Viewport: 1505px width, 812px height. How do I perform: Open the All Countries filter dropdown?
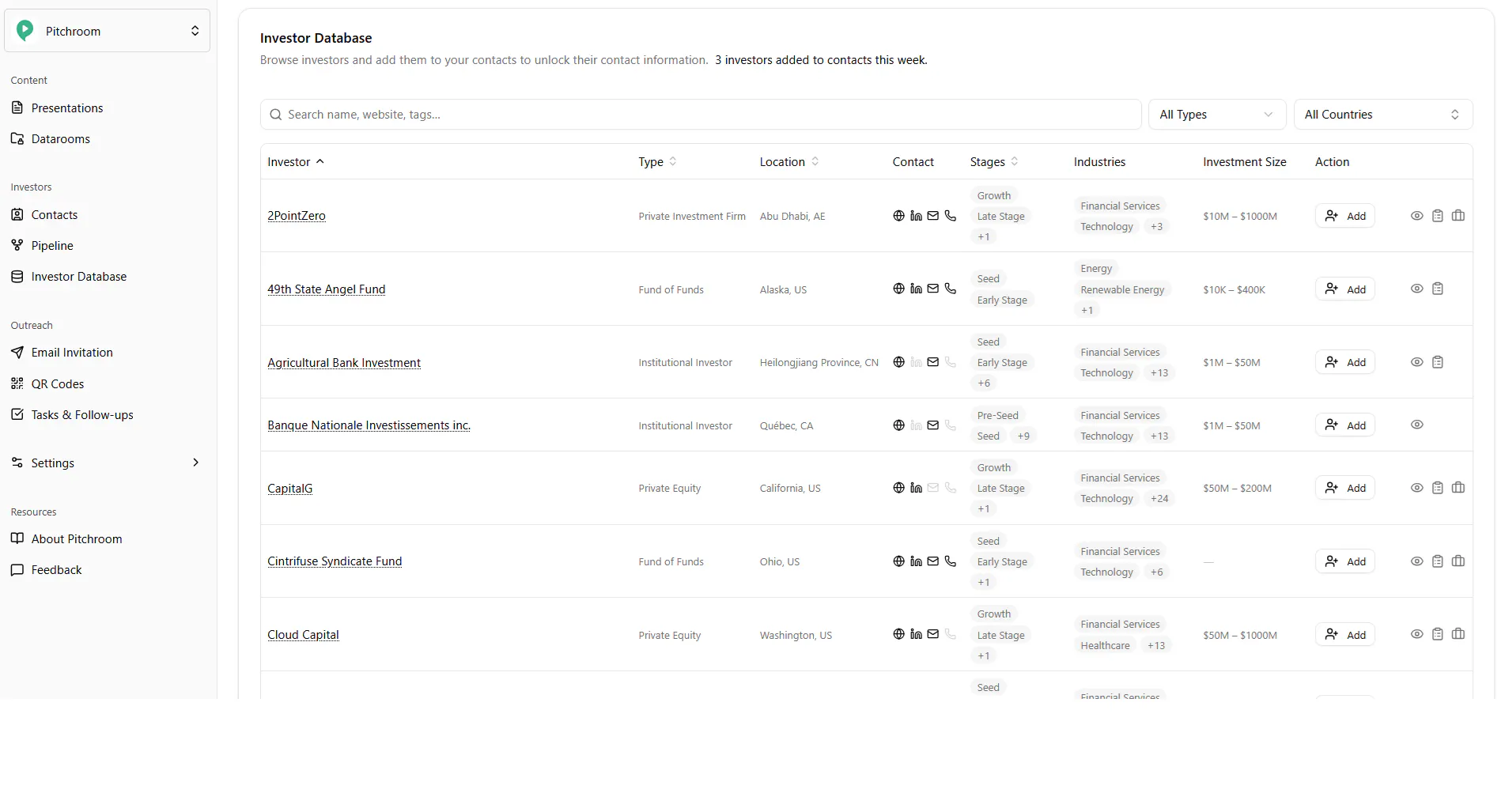[1383, 115]
